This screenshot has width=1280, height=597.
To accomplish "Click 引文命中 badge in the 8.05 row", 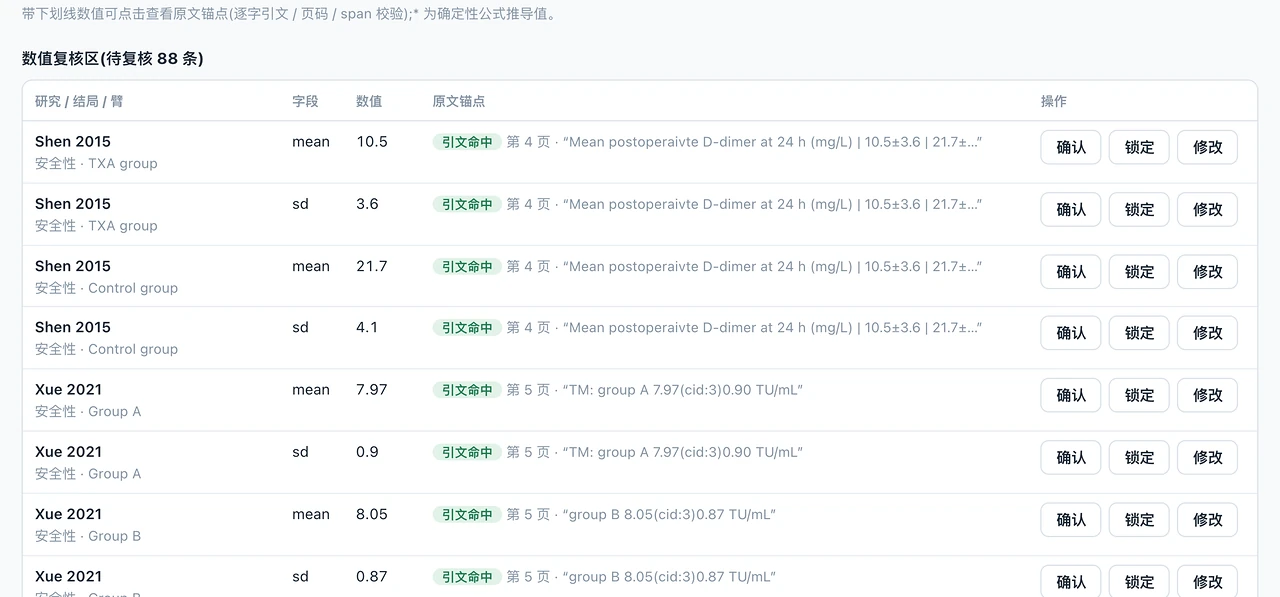I will pos(467,514).
